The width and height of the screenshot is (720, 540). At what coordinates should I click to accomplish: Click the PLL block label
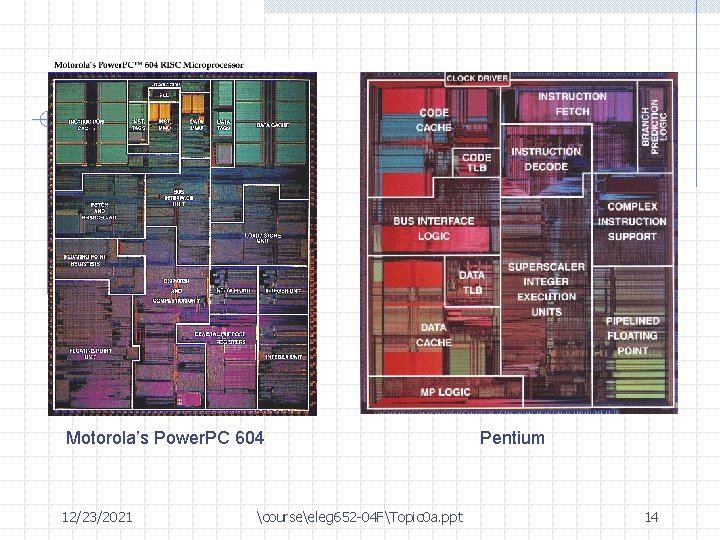(x=163, y=95)
